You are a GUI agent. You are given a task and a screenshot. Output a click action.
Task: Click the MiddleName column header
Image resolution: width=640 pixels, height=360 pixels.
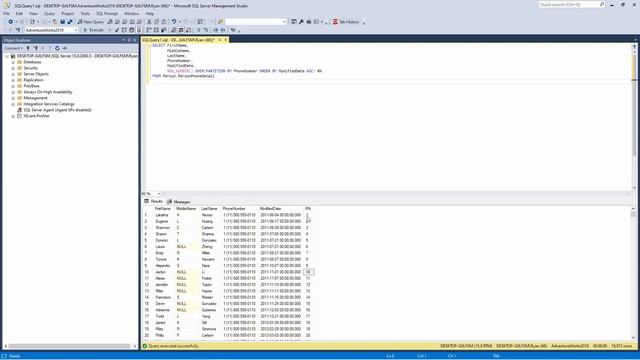[186, 209]
